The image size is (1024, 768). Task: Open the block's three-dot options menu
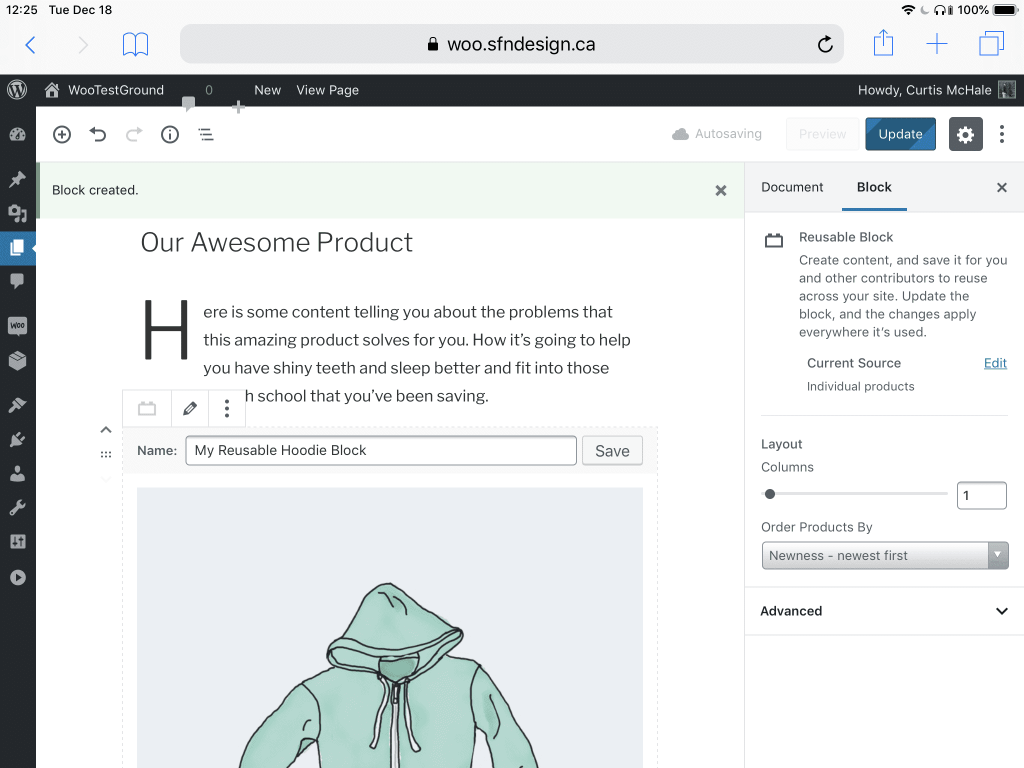click(x=227, y=408)
